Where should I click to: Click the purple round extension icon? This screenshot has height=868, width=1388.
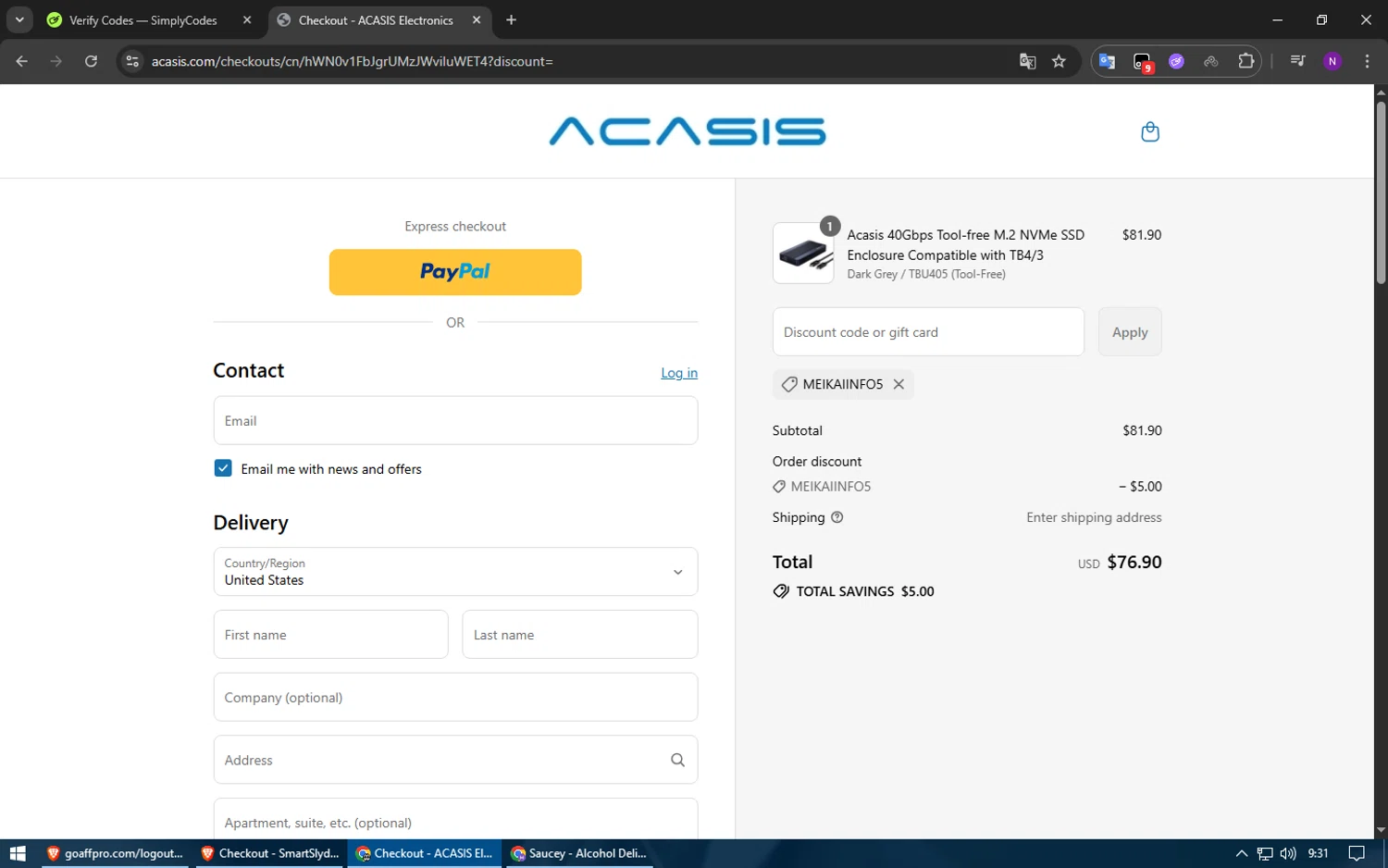pos(1176,61)
